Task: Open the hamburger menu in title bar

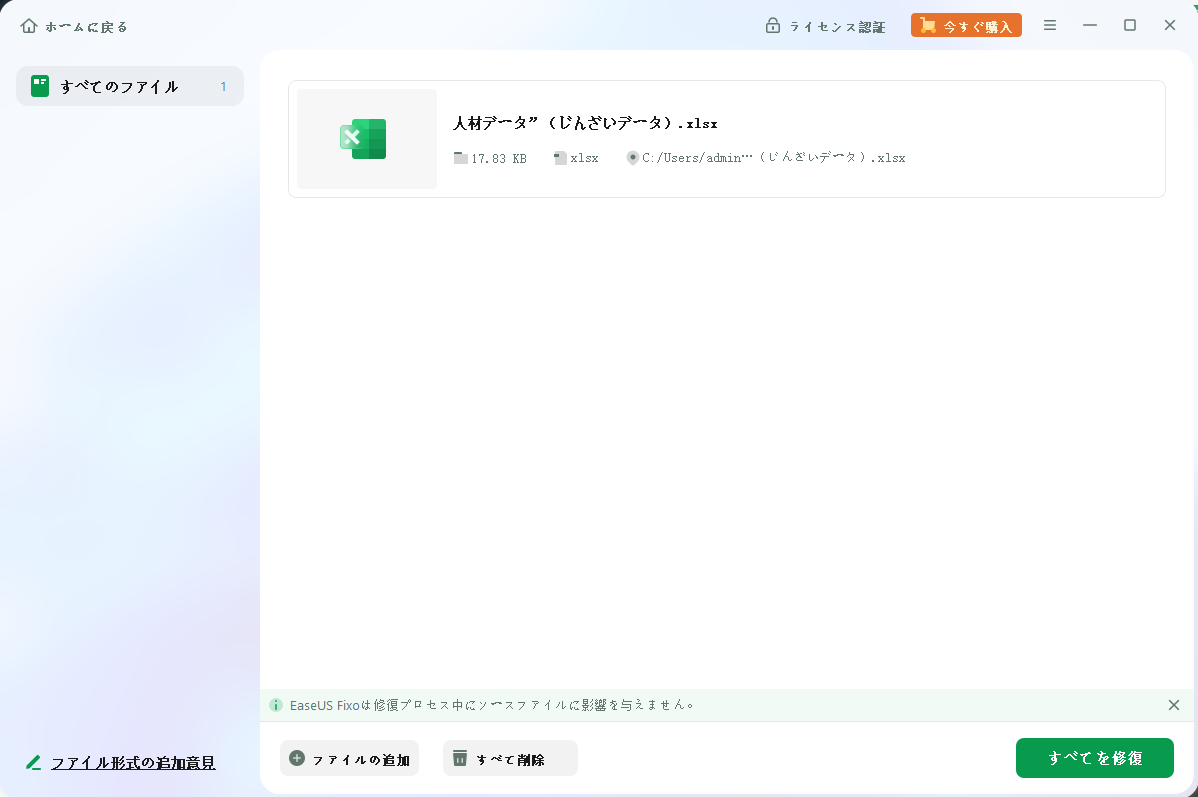Action: pos(1050,25)
